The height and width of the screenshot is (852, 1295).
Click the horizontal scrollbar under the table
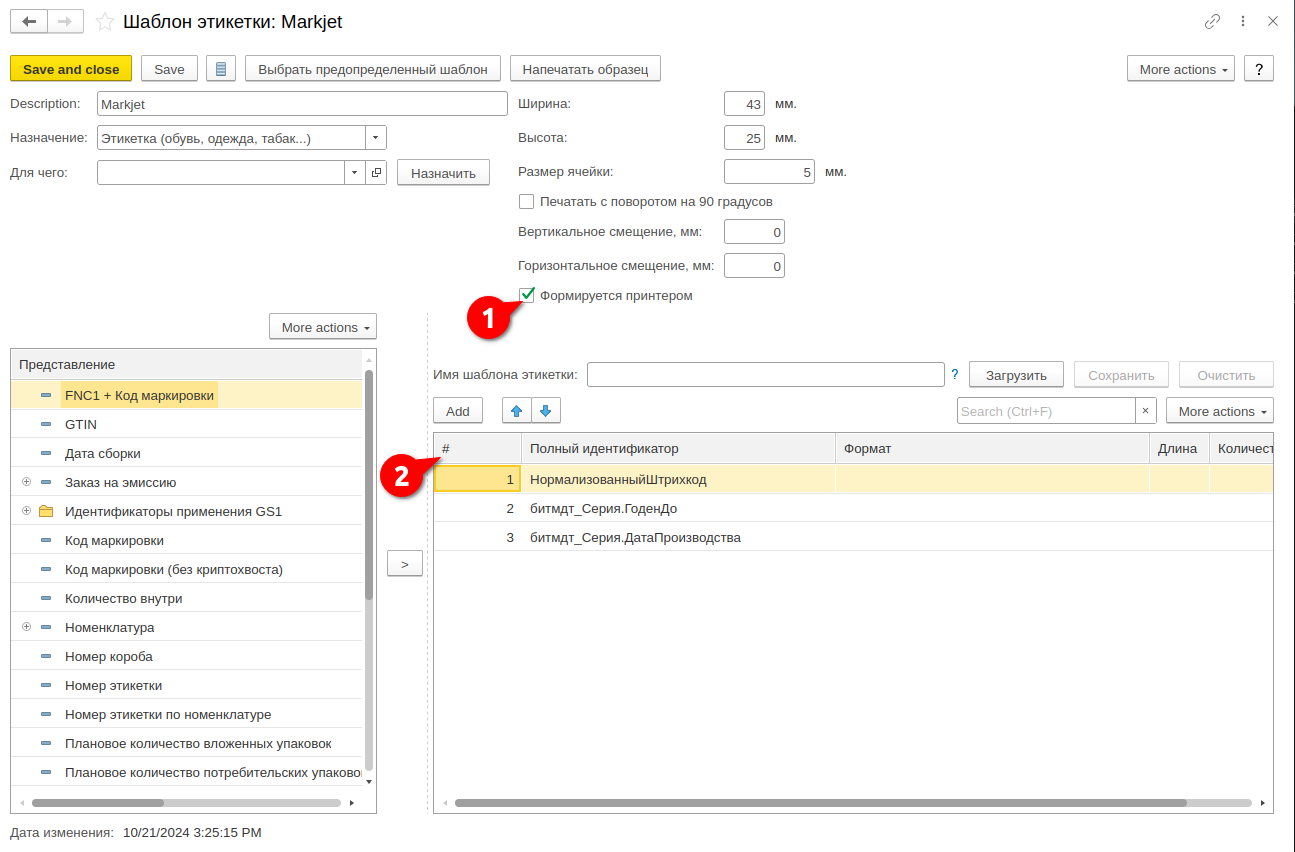pos(820,802)
